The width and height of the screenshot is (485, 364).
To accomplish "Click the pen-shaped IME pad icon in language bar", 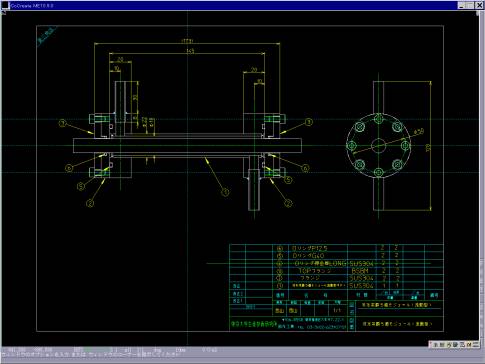I will point(448,345).
